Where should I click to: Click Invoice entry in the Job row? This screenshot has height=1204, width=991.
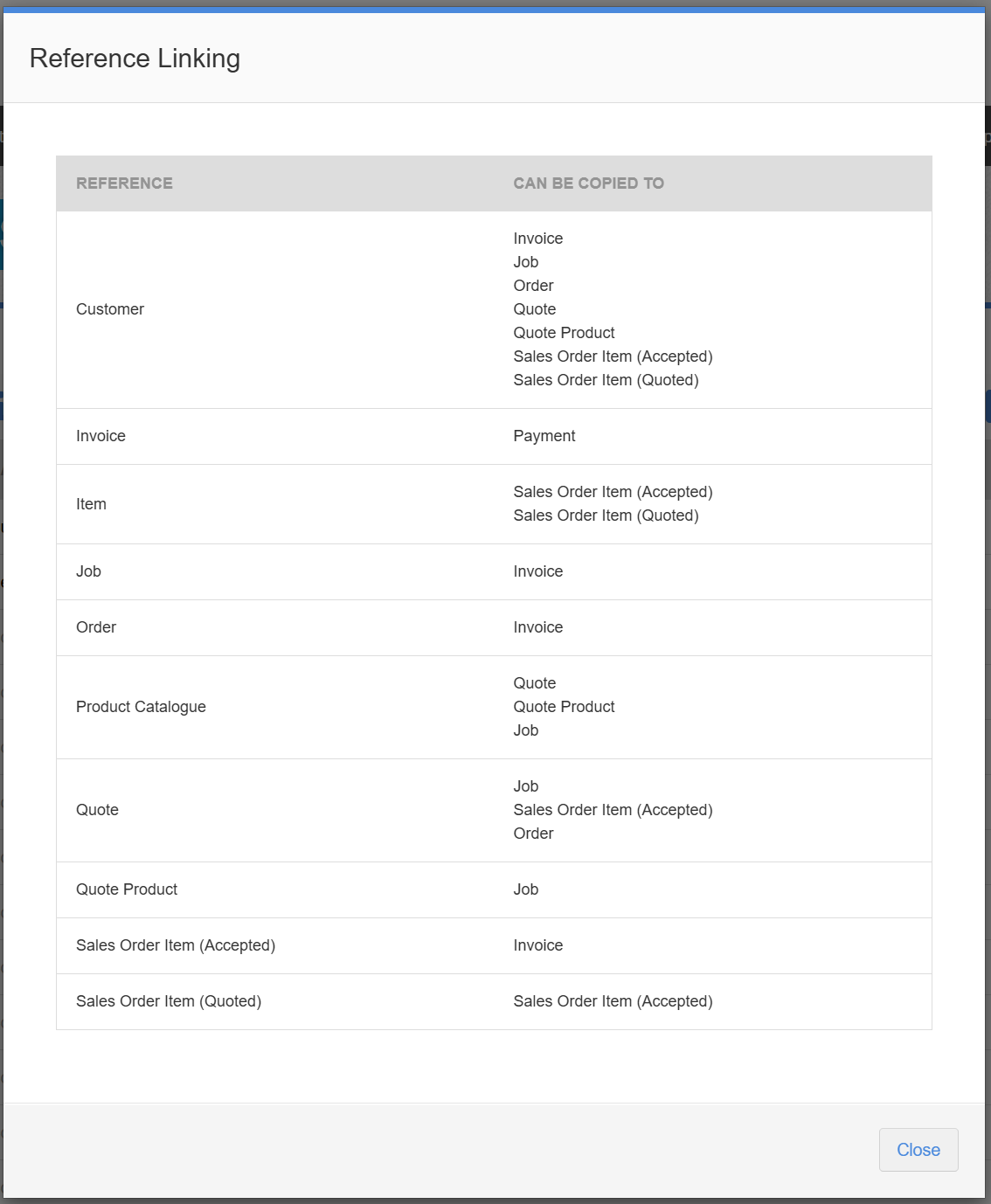point(538,571)
